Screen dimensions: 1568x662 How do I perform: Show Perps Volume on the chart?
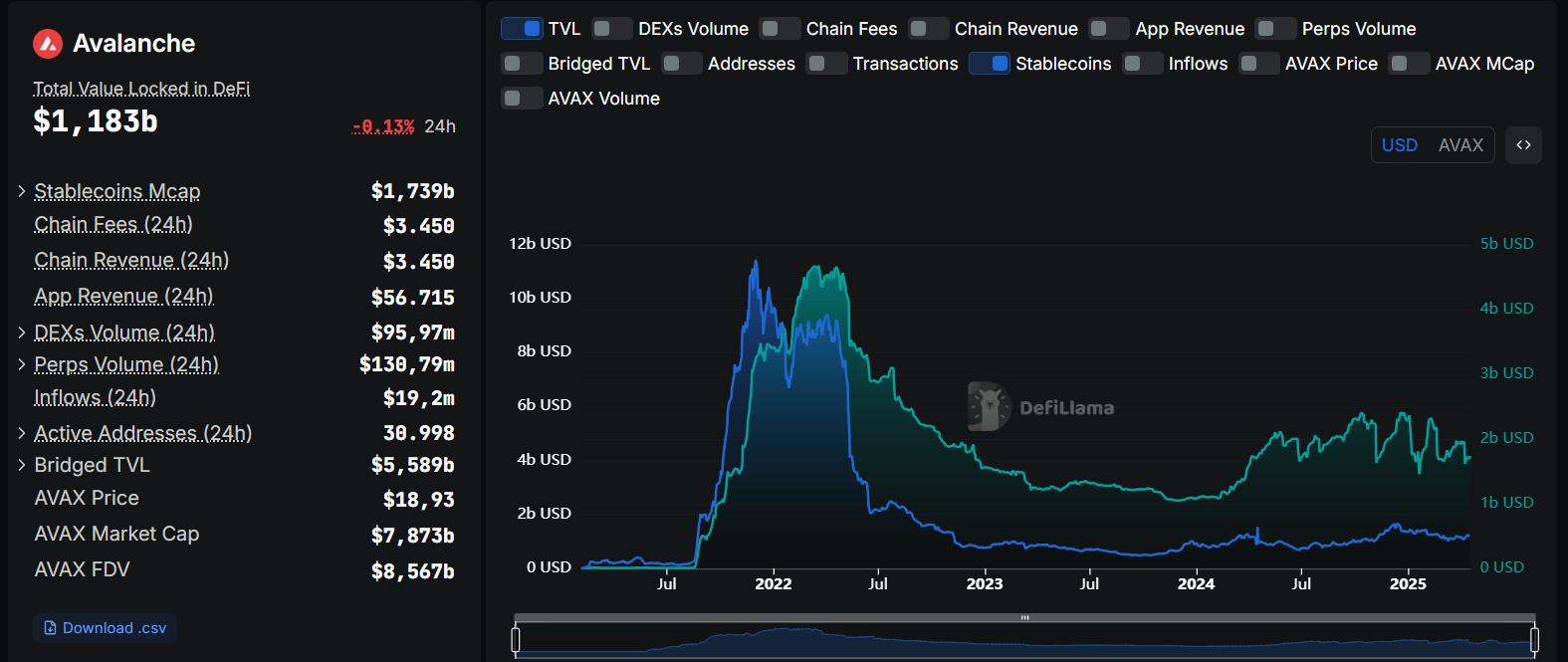pos(1275,29)
